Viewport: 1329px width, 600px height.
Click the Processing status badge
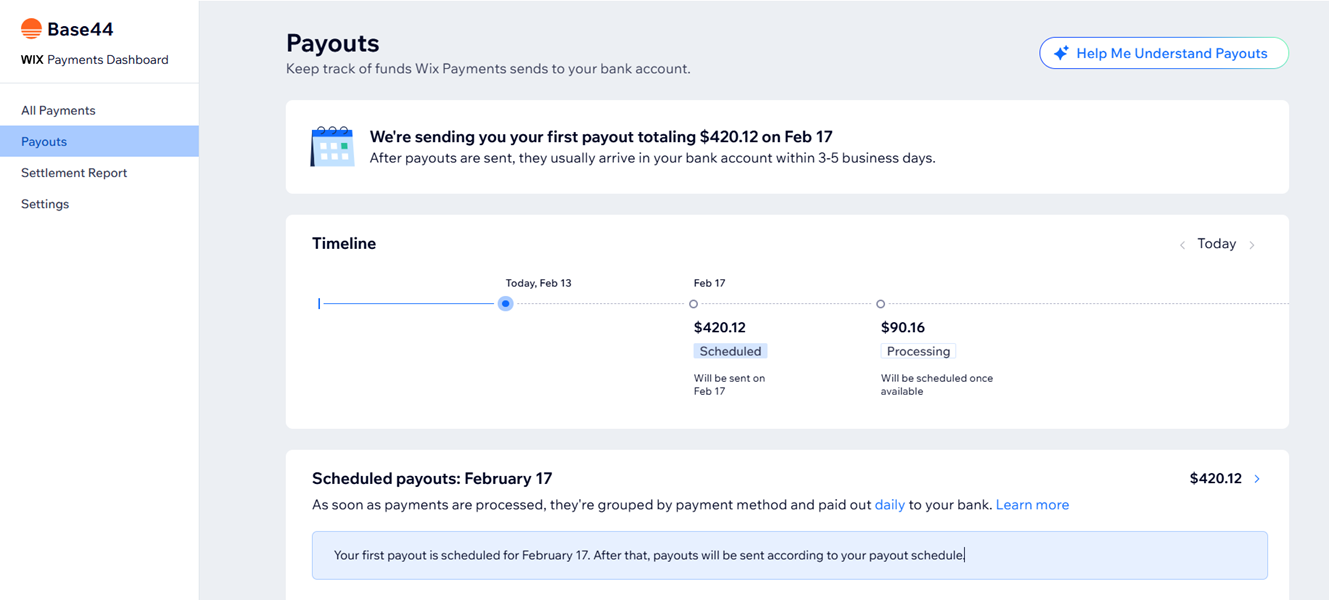918,350
